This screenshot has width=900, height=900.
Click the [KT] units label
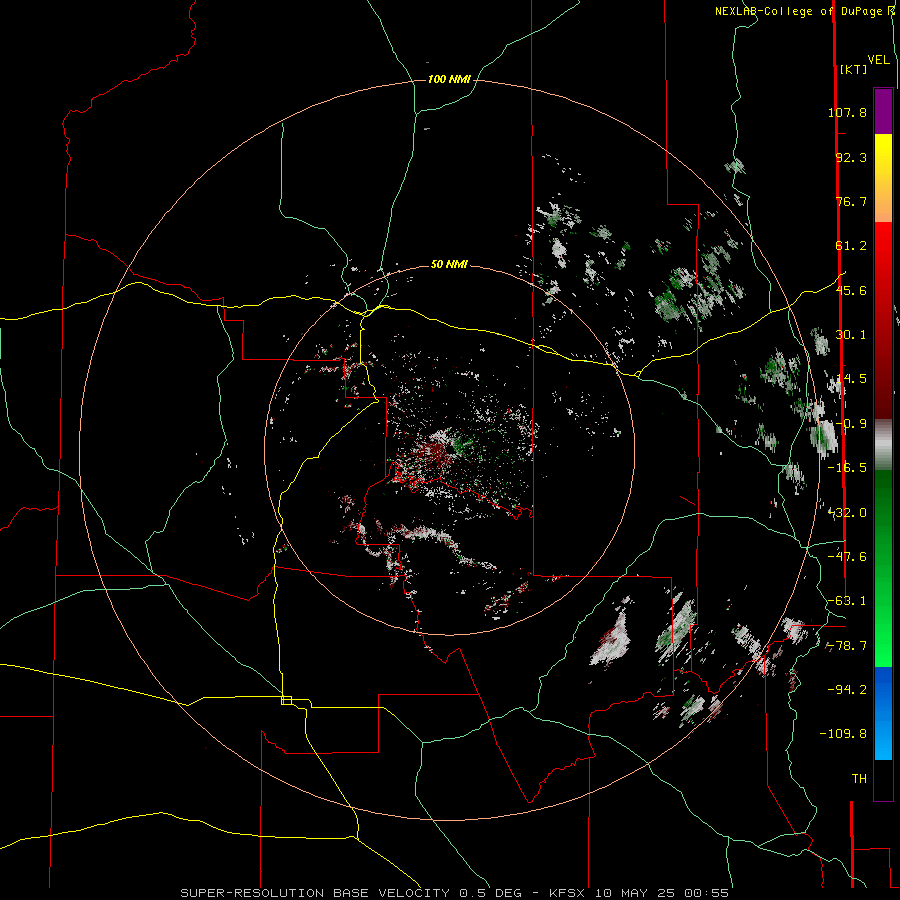pyautogui.click(x=853, y=69)
